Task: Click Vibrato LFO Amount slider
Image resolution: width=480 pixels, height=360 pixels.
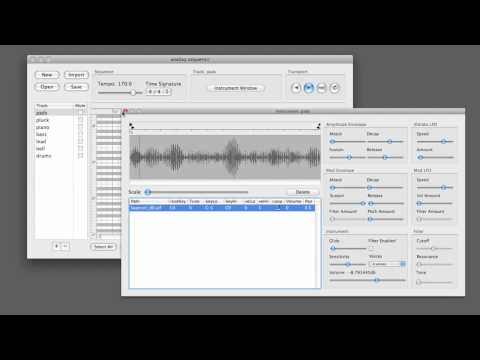Action: [435, 157]
